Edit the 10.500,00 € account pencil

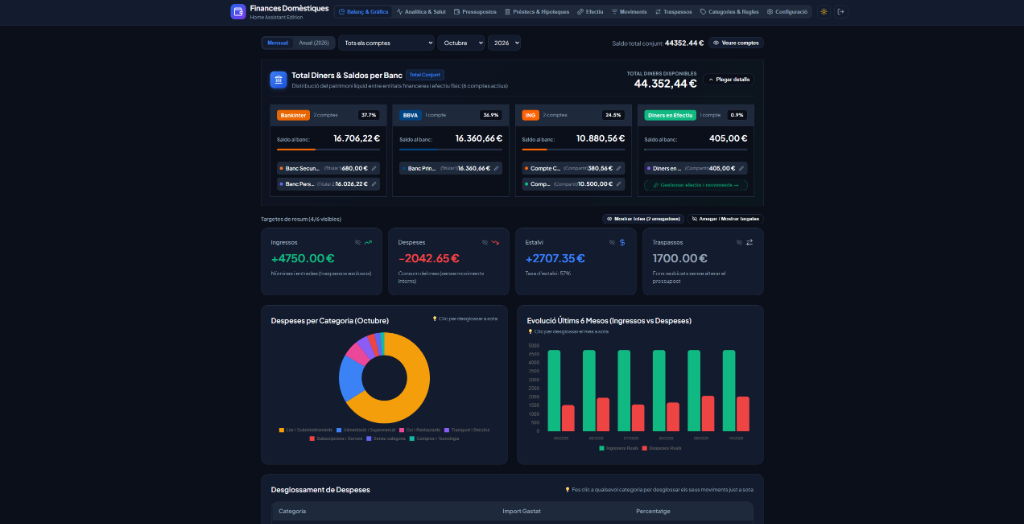619,184
